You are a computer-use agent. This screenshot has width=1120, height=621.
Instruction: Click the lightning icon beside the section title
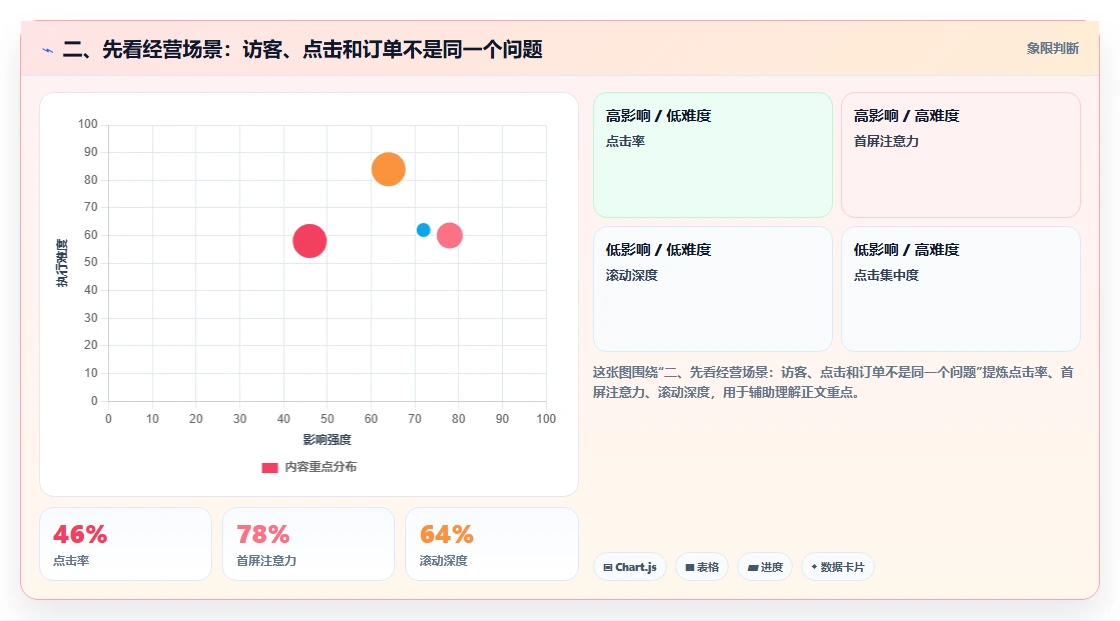click(48, 51)
